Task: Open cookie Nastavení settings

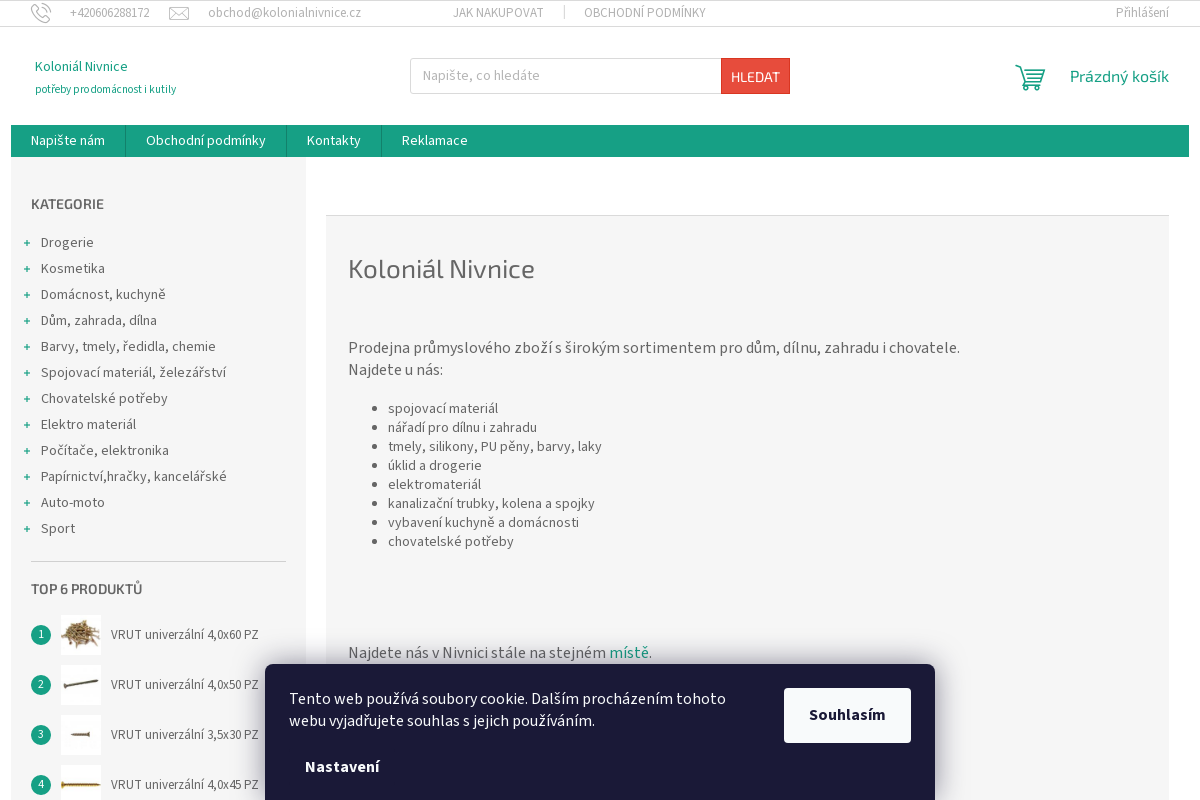Action: click(x=342, y=767)
